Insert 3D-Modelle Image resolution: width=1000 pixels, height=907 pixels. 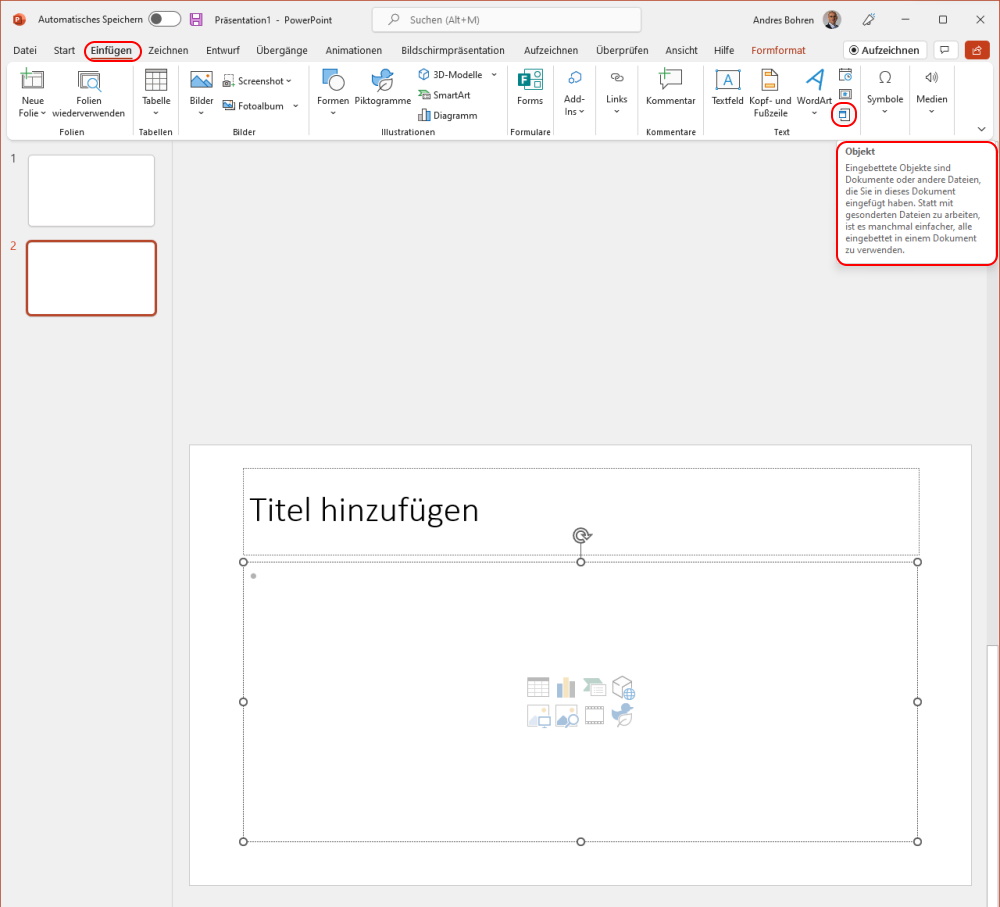coord(450,75)
